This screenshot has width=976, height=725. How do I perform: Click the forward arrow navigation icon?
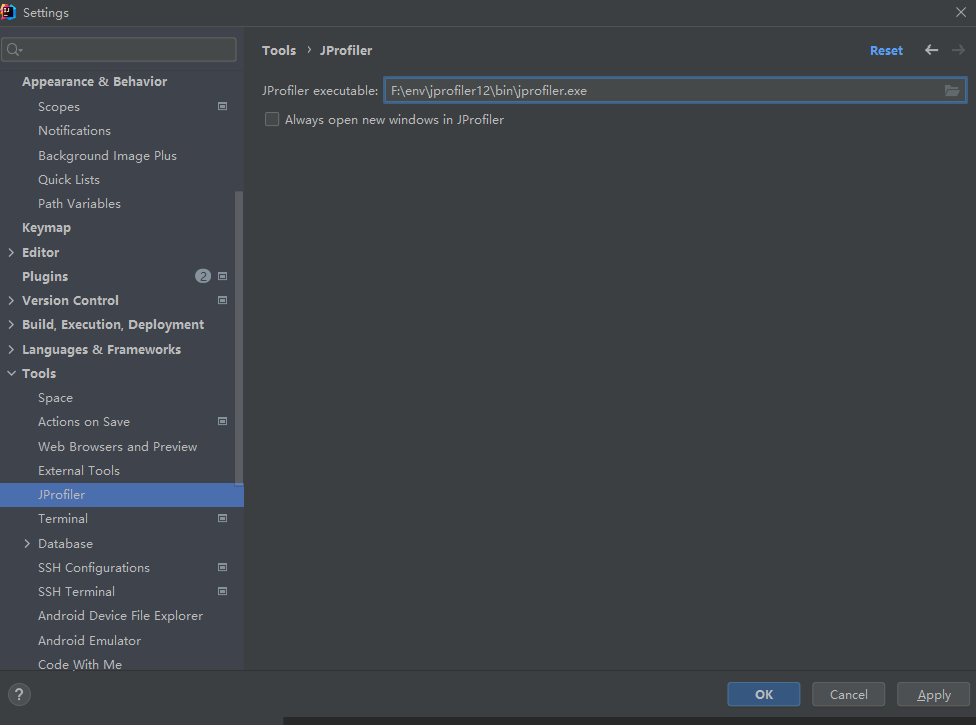[x=958, y=50]
